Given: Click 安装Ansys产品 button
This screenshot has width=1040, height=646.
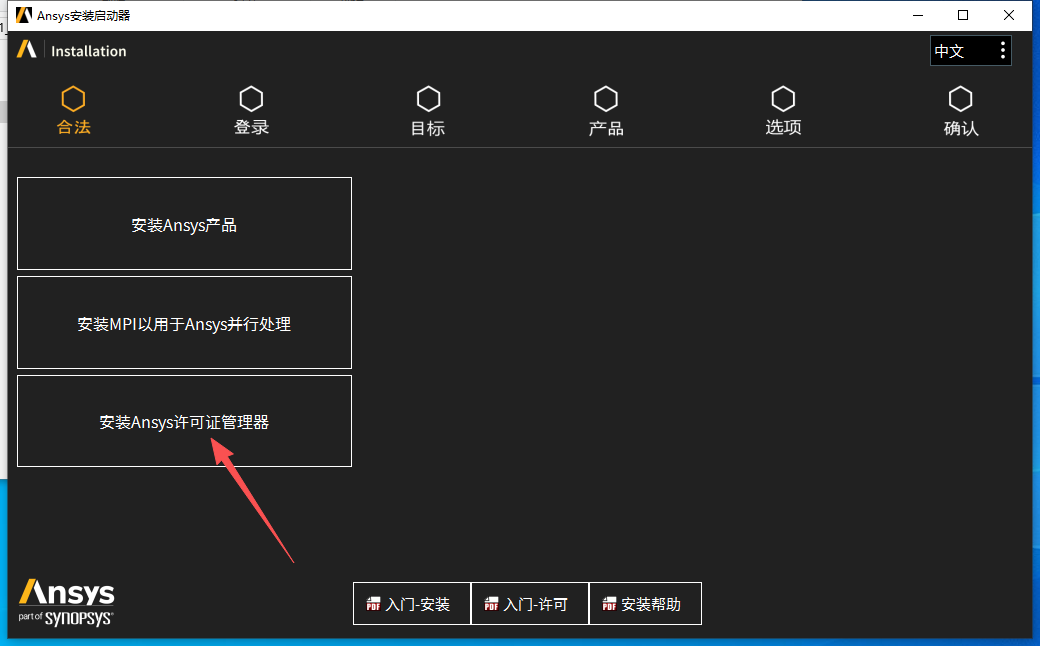Looking at the screenshot, I should (184, 223).
